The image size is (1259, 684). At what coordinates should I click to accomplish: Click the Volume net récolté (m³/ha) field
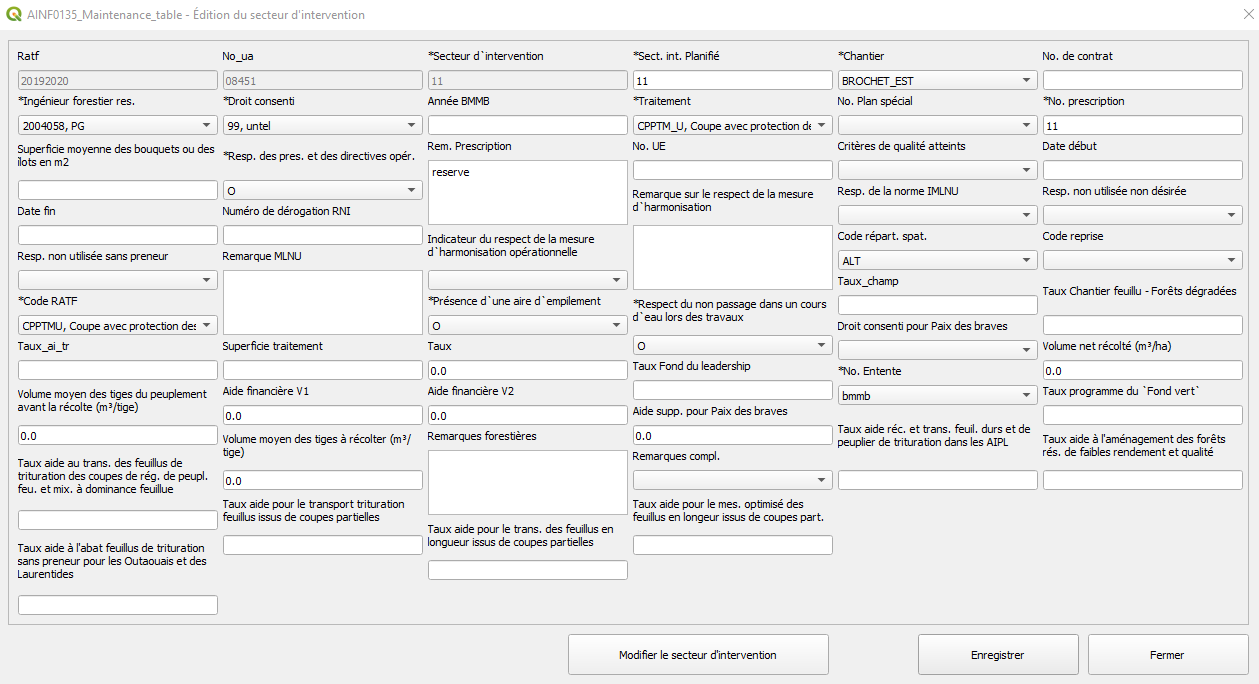click(1143, 370)
